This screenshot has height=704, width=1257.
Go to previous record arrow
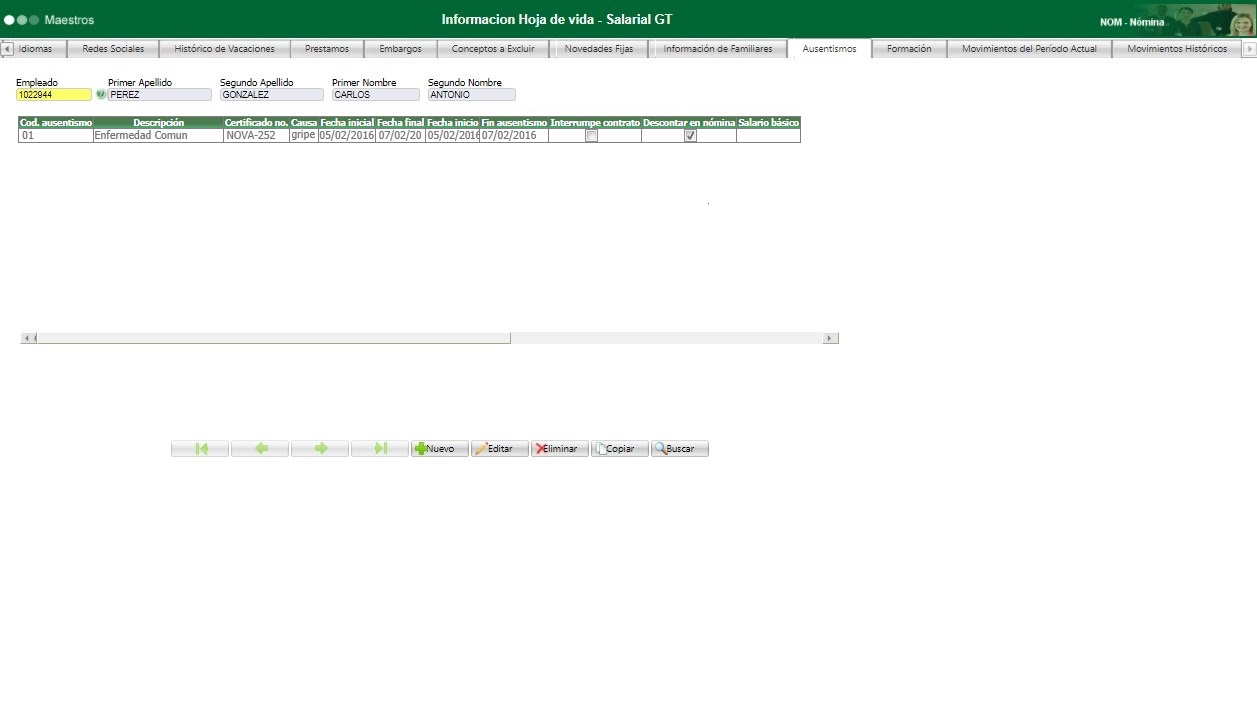click(260, 449)
